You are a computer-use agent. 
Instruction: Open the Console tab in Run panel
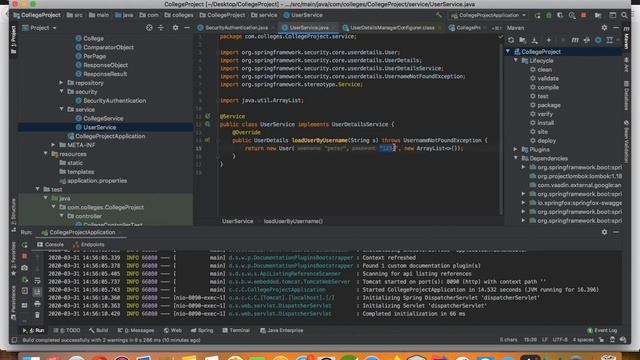pos(50,244)
